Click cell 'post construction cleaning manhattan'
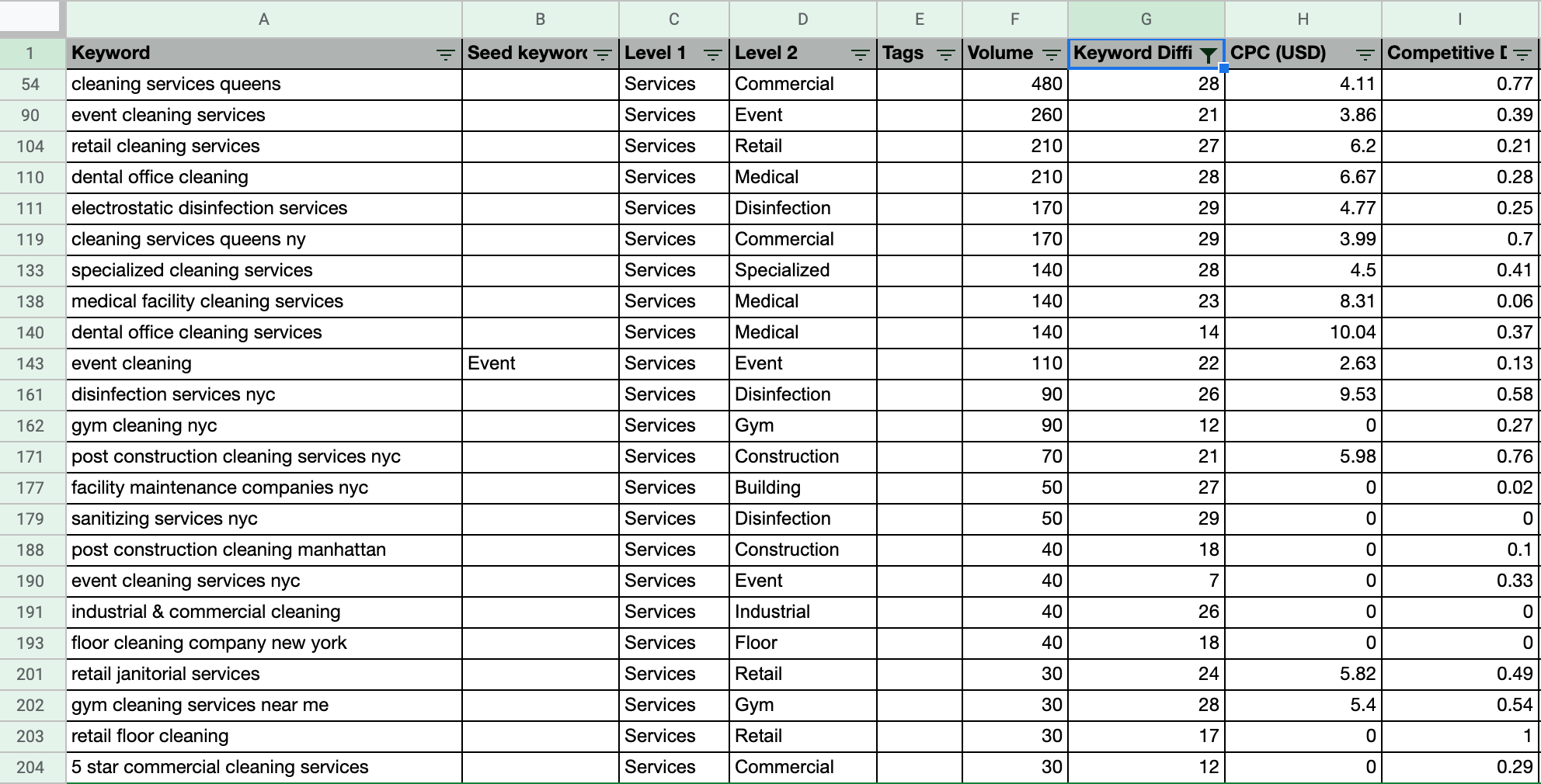The height and width of the screenshot is (784, 1541). point(264,550)
